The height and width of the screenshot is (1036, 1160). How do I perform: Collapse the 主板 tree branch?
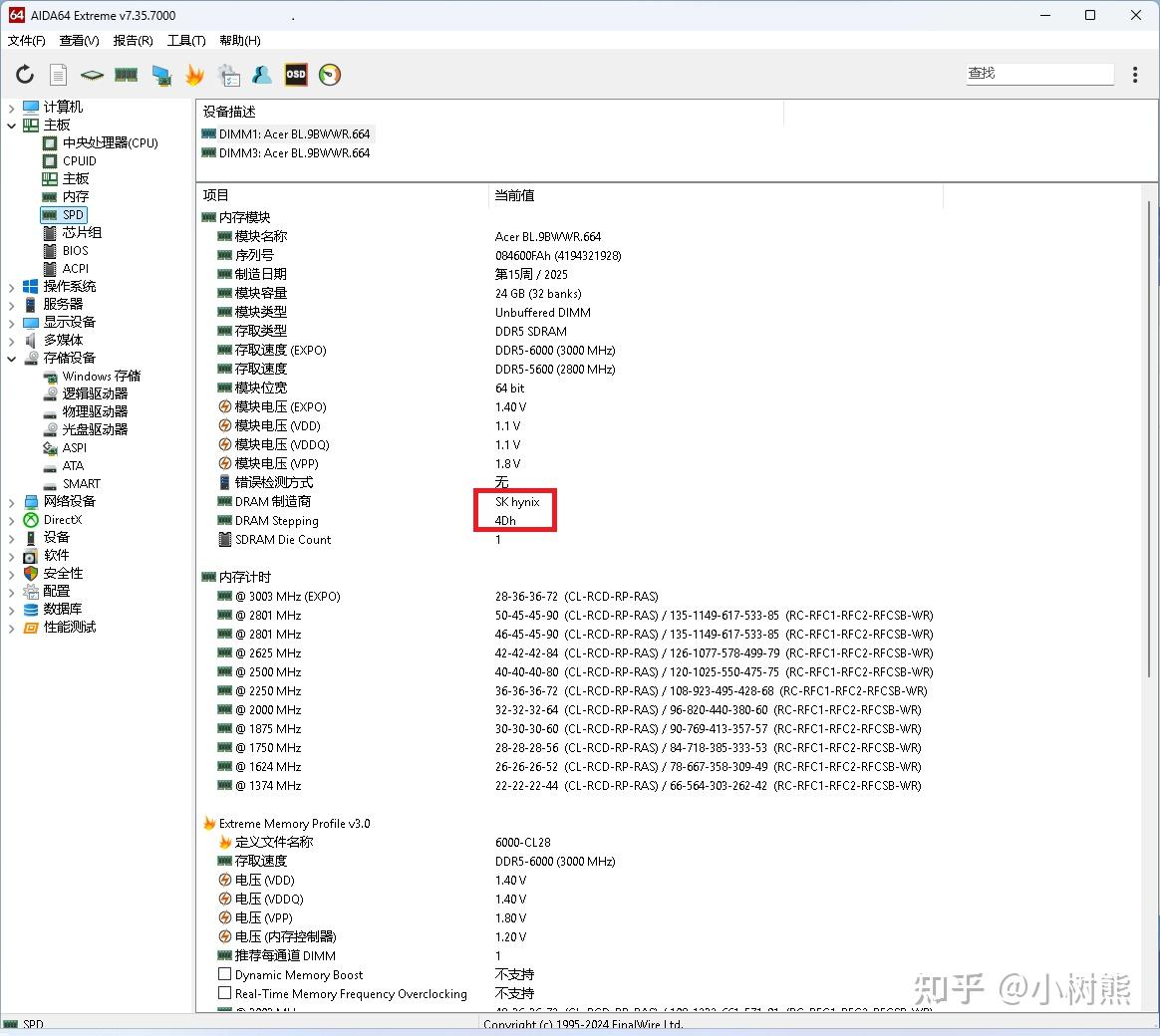point(11,125)
